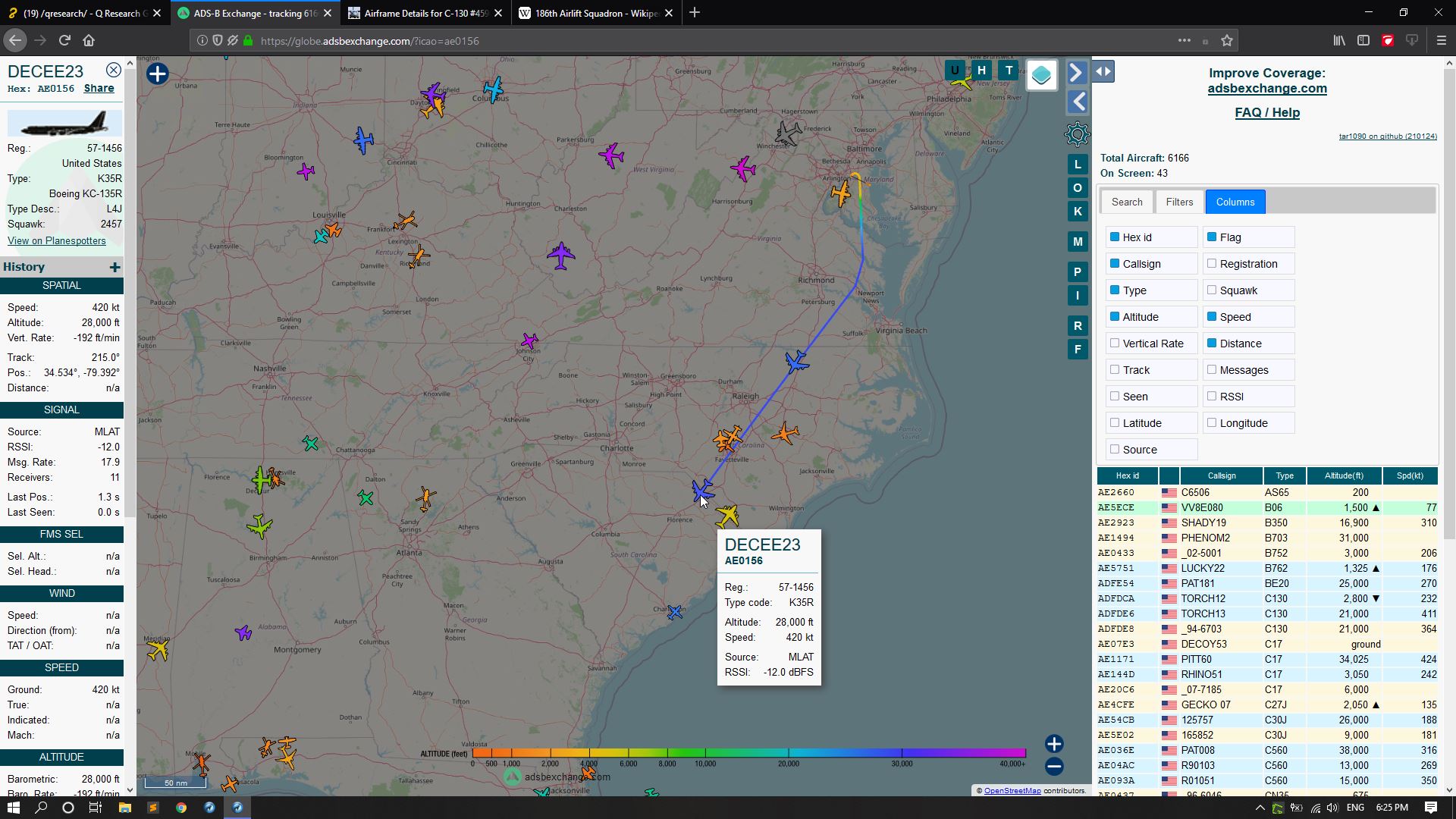1456x819 pixels.
Task: Select the TORCH12 row in aircraft table
Action: point(1267,598)
